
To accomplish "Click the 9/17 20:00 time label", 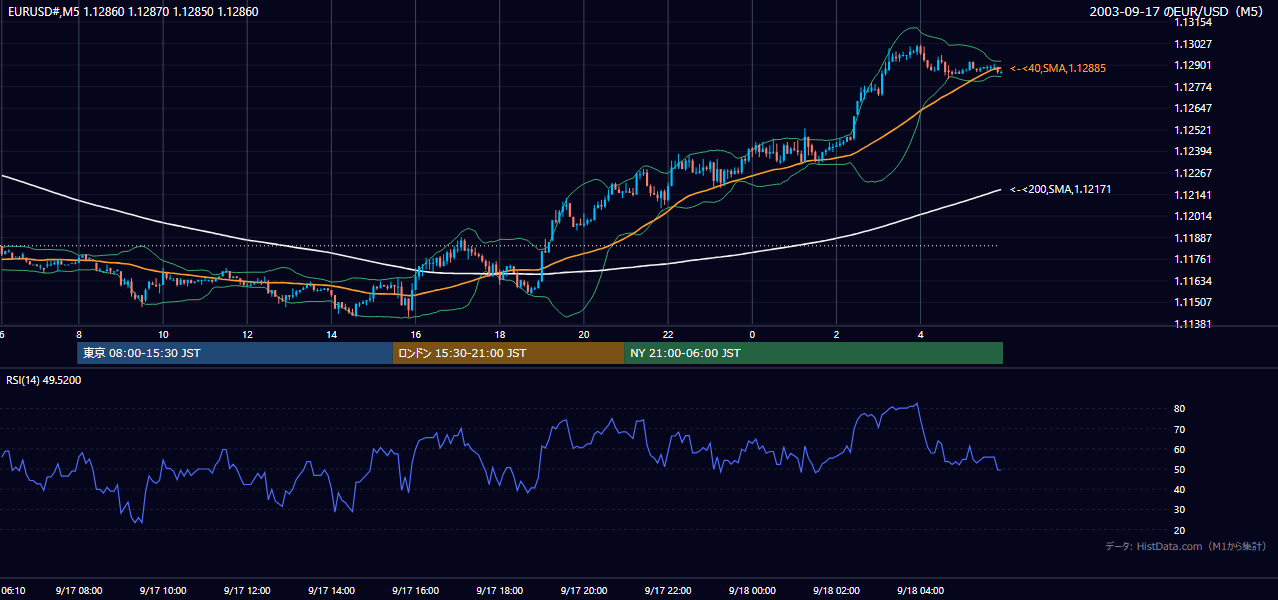I will coord(583,591).
